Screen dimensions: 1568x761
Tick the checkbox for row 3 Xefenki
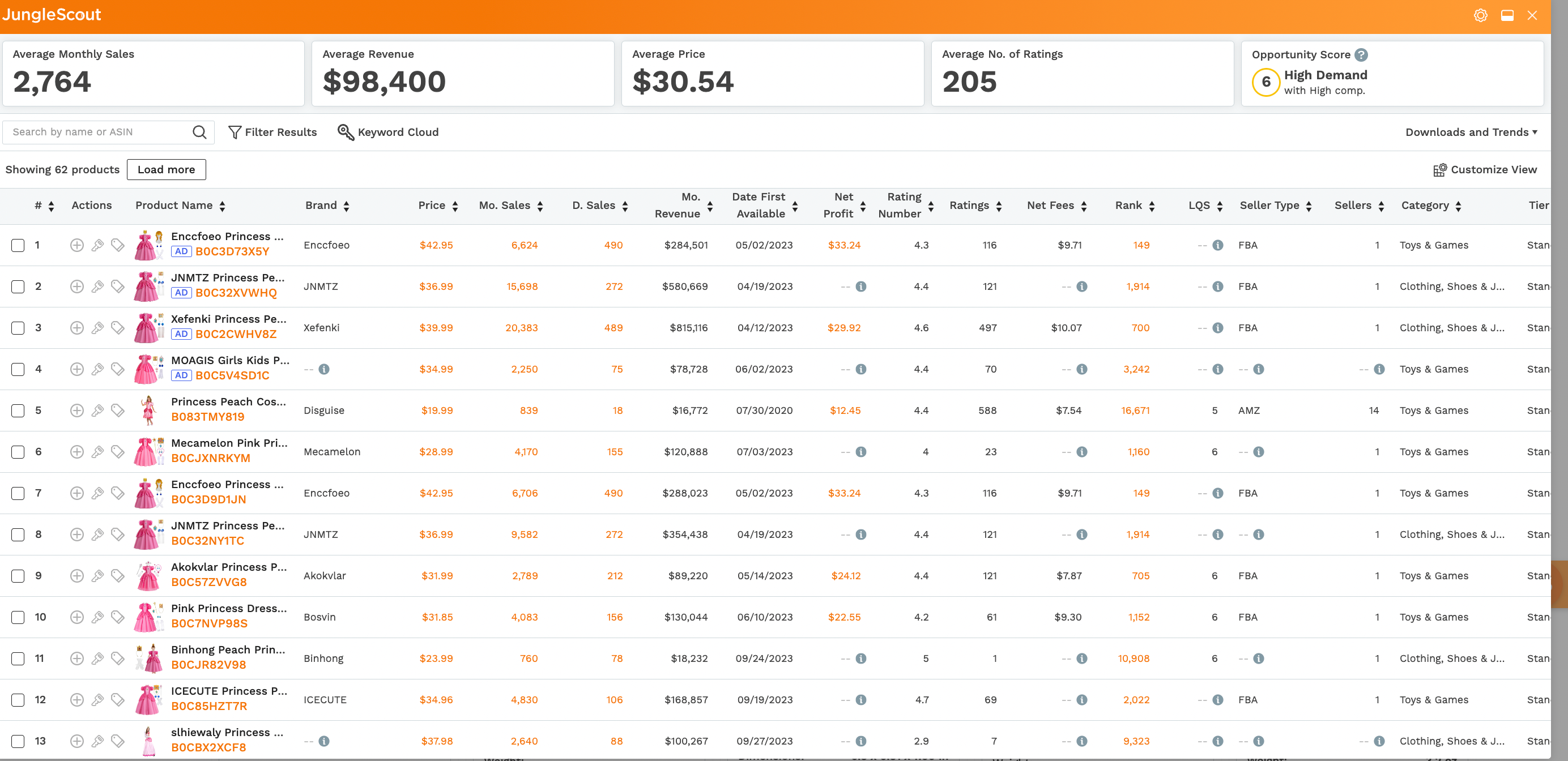[x=18, y=328]
